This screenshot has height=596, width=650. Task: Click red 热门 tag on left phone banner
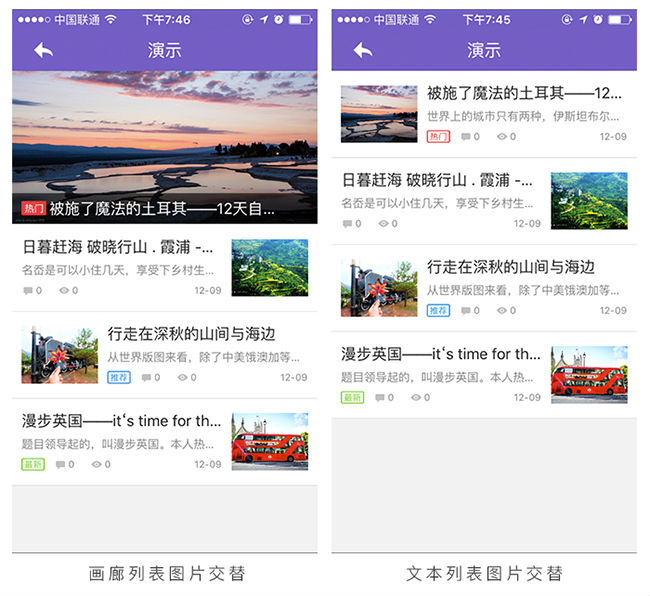coord(33,209)
